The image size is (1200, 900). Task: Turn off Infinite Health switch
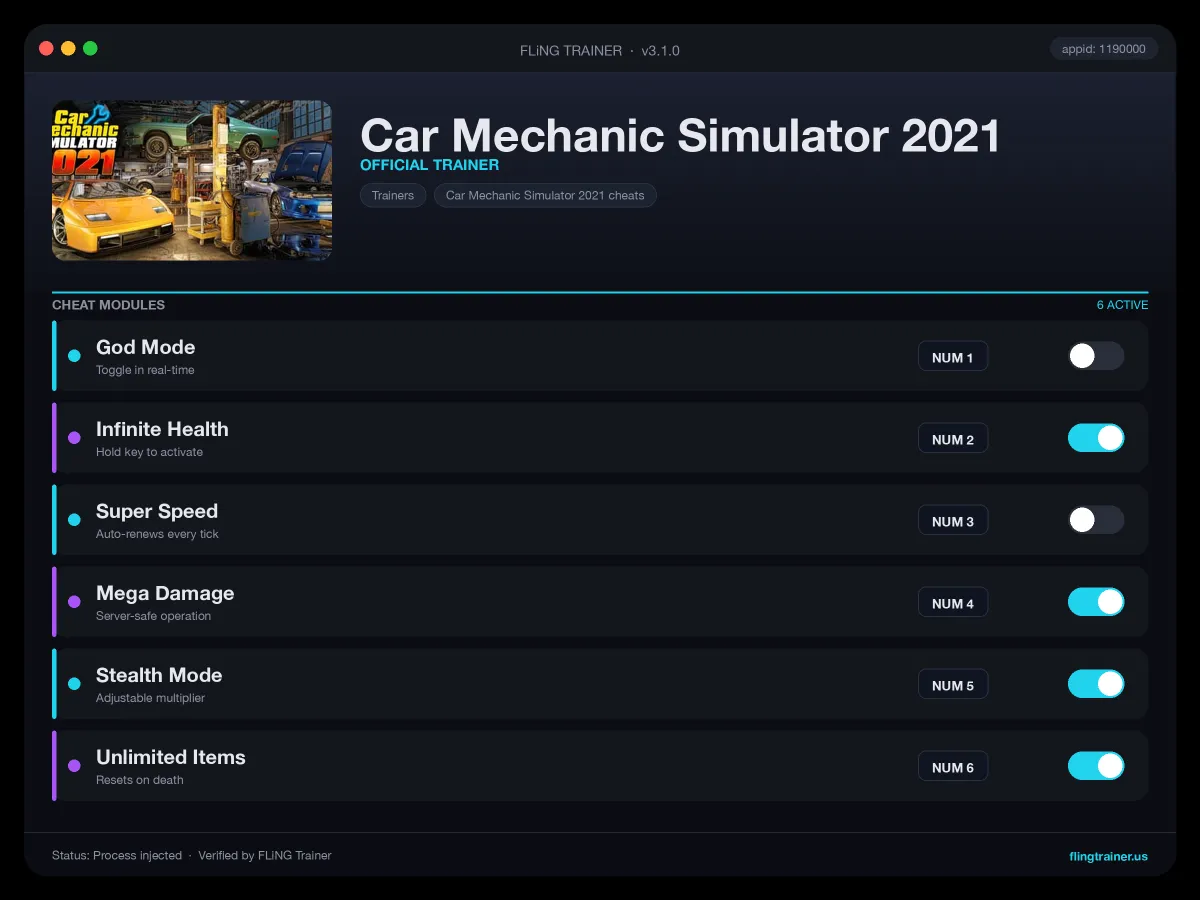1096,438
